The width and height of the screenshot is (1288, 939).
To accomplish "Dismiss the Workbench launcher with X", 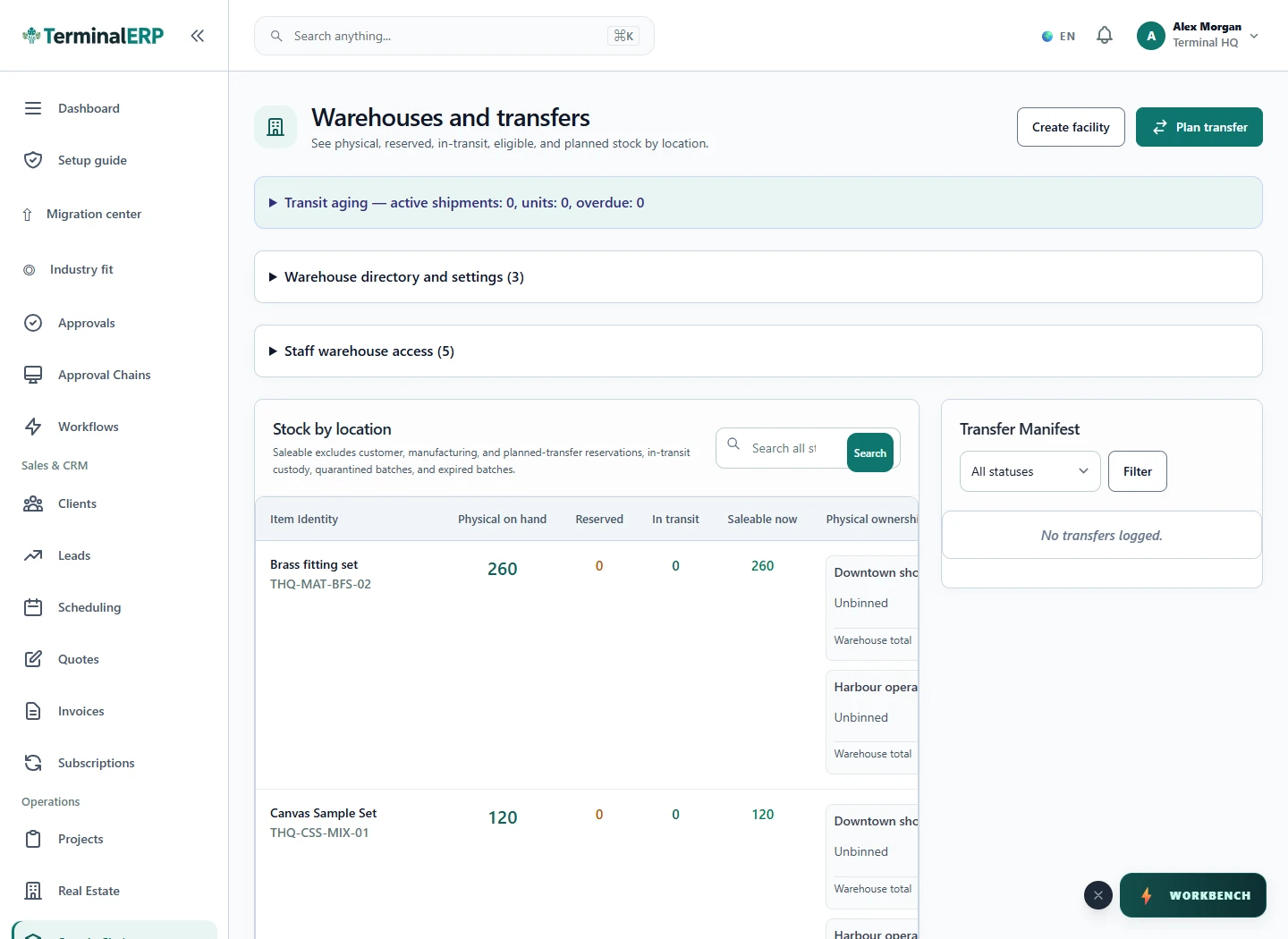I will (x=1098, y=895).
